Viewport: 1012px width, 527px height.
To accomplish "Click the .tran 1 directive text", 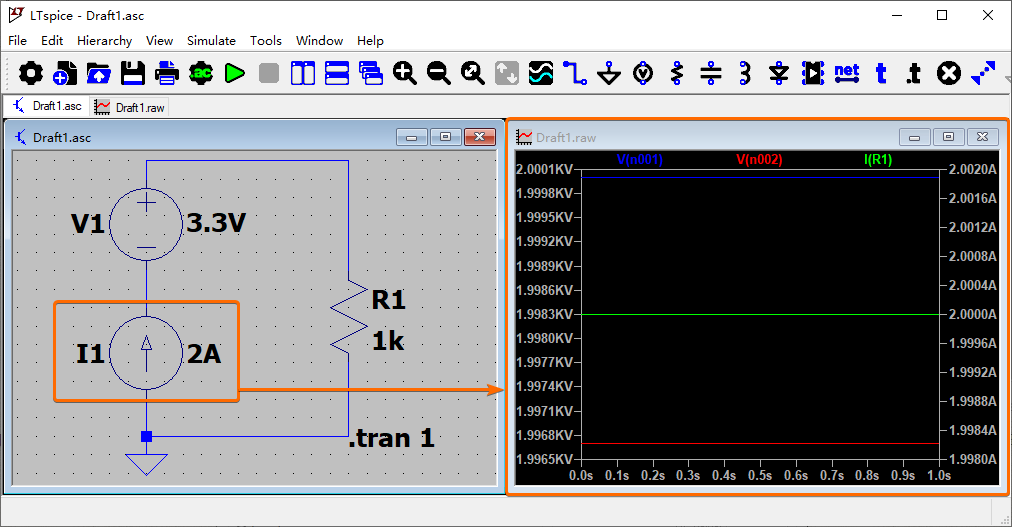I will 391,439.
